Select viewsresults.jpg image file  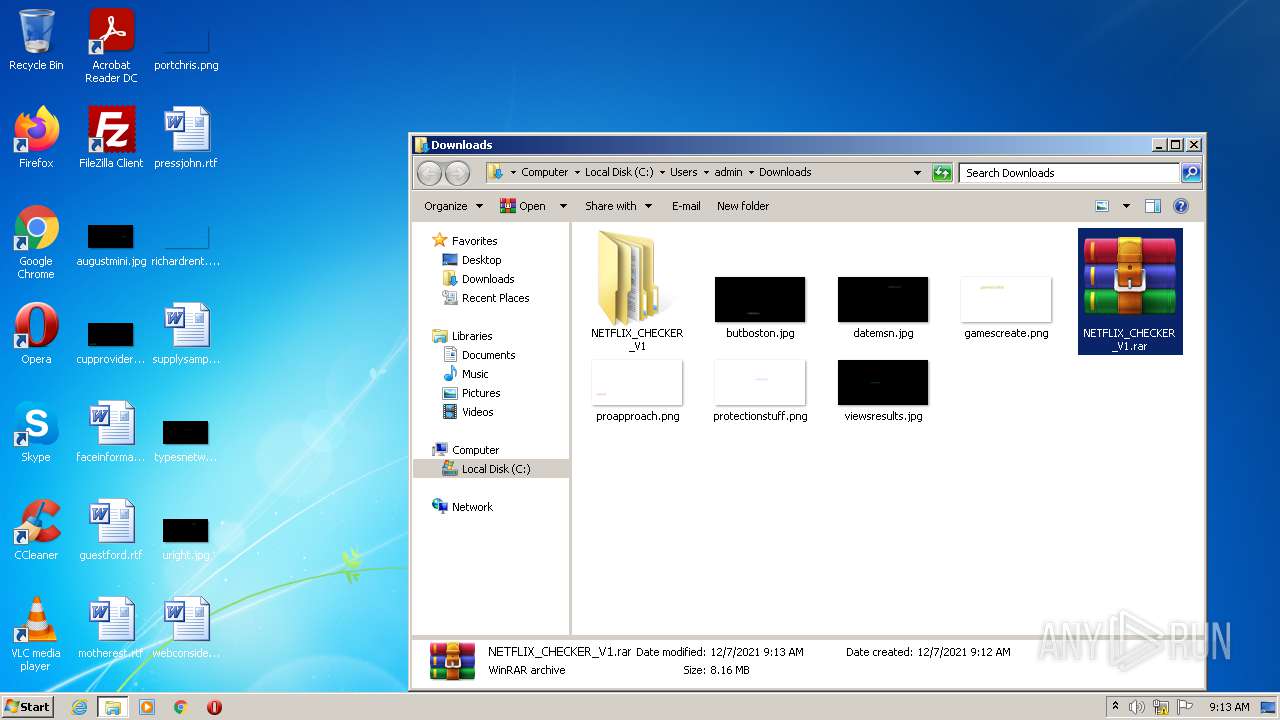pos(883,391)
